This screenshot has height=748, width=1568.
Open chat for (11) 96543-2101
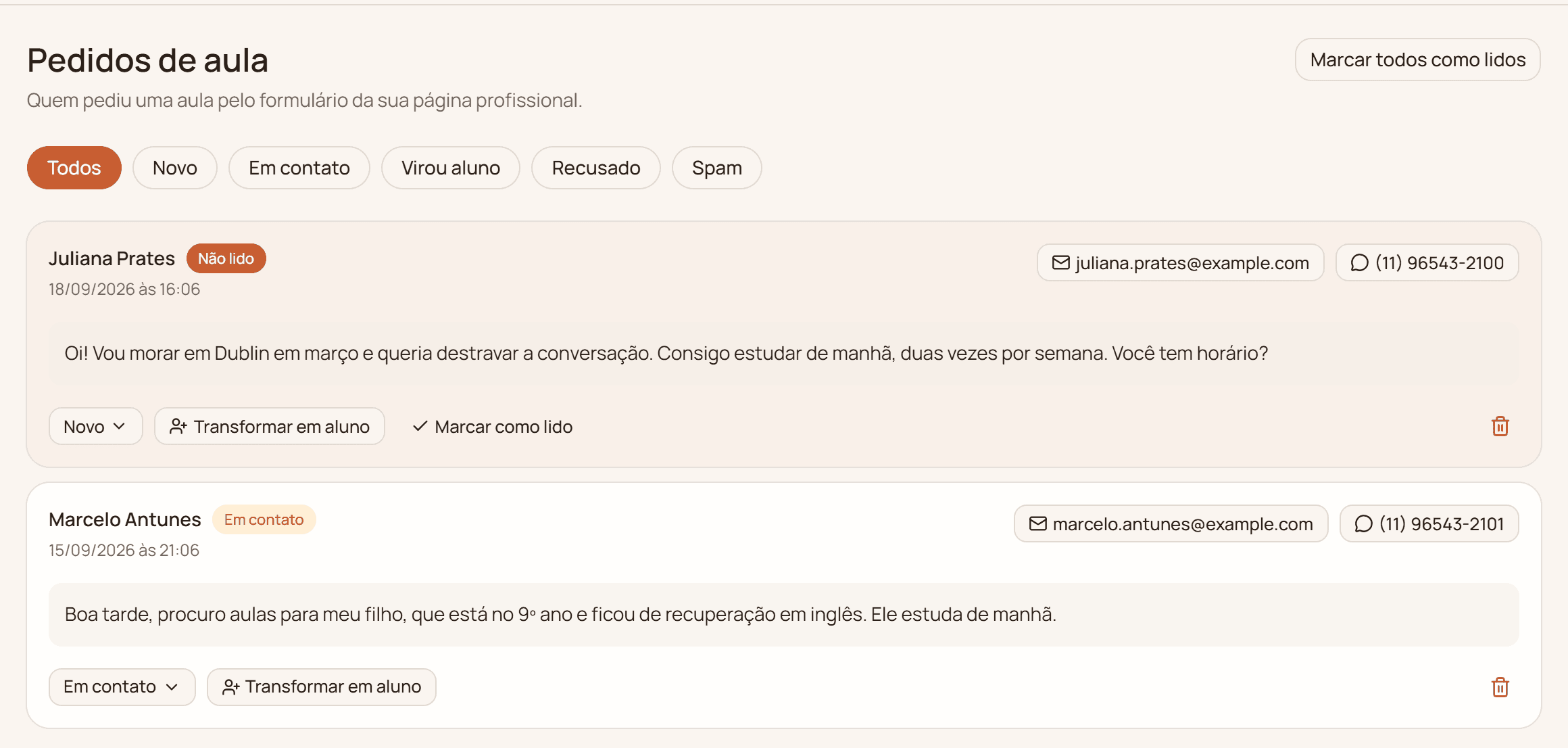pyautogui.click(x=1429, y=523)
